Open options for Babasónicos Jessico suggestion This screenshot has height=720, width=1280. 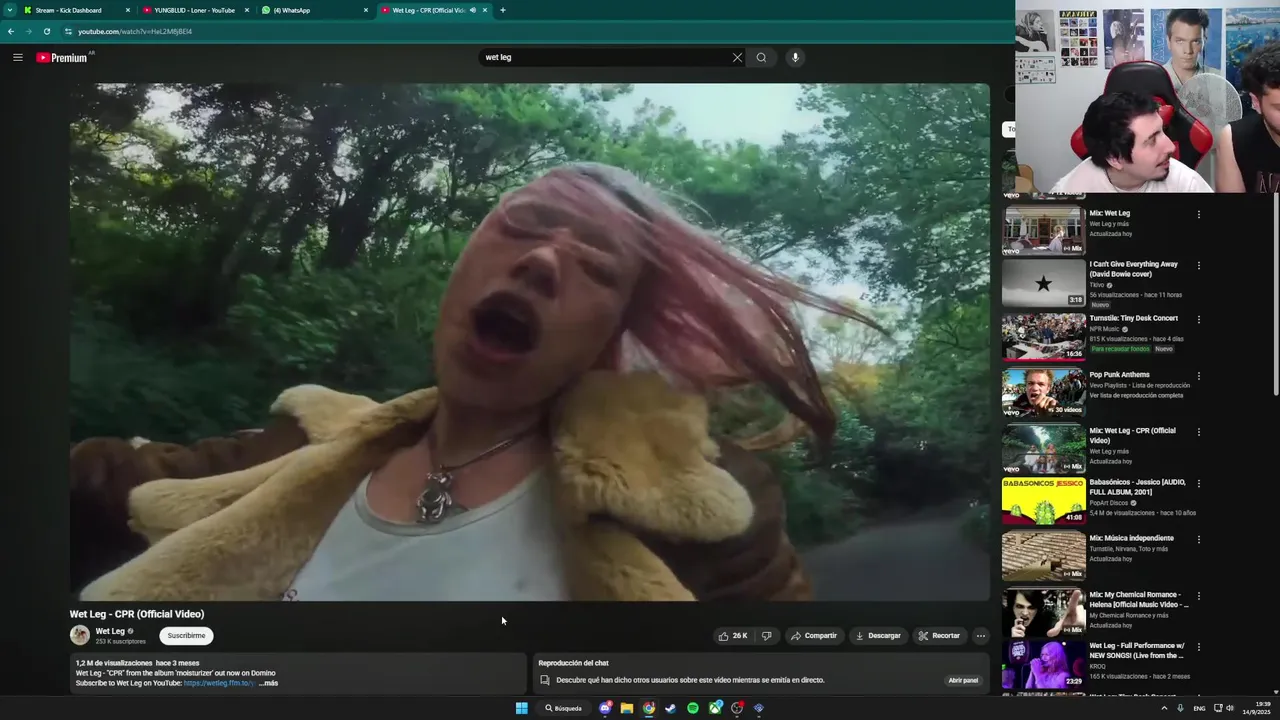click(1198, 484)
